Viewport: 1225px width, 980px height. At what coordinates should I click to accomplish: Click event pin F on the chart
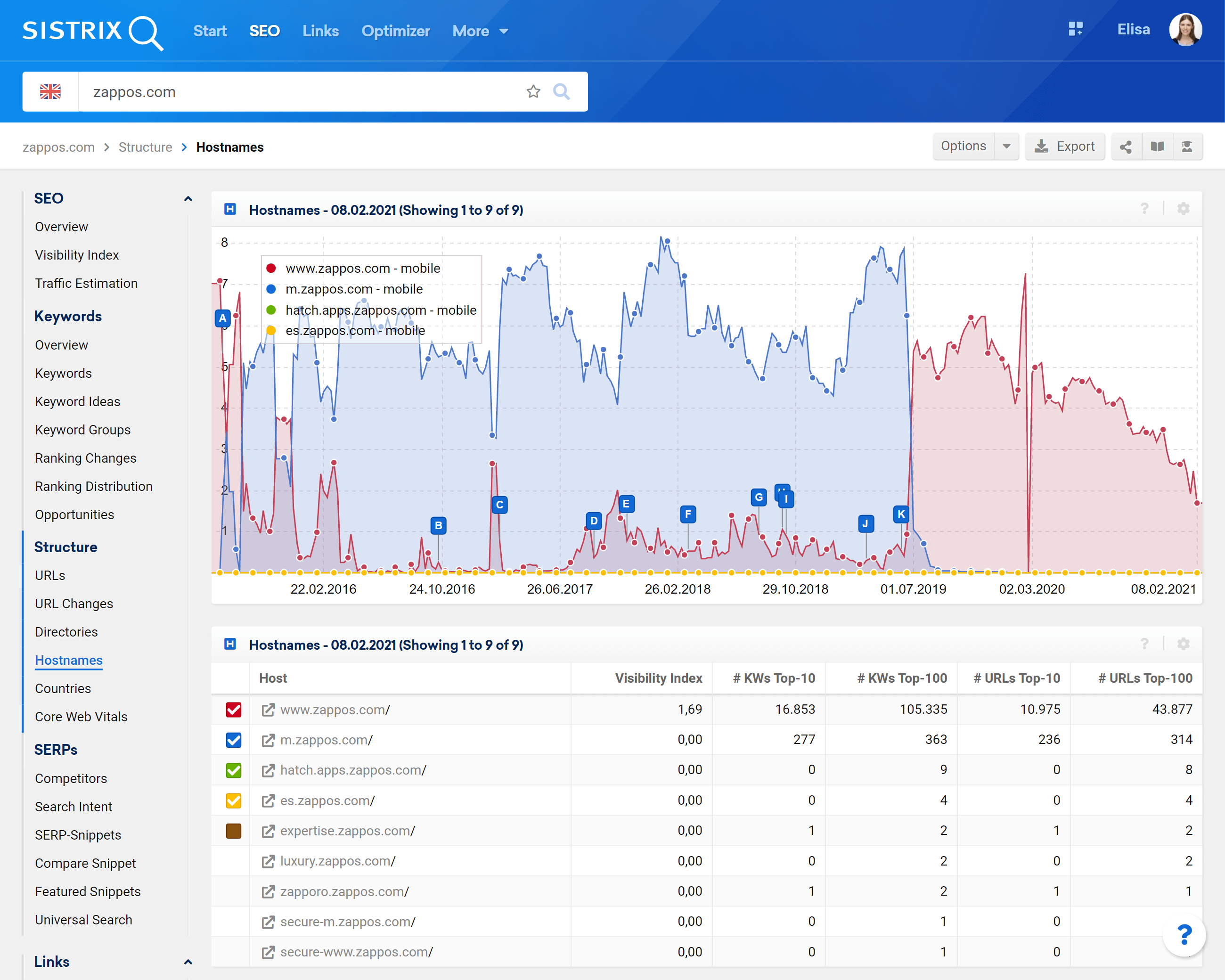688,514
